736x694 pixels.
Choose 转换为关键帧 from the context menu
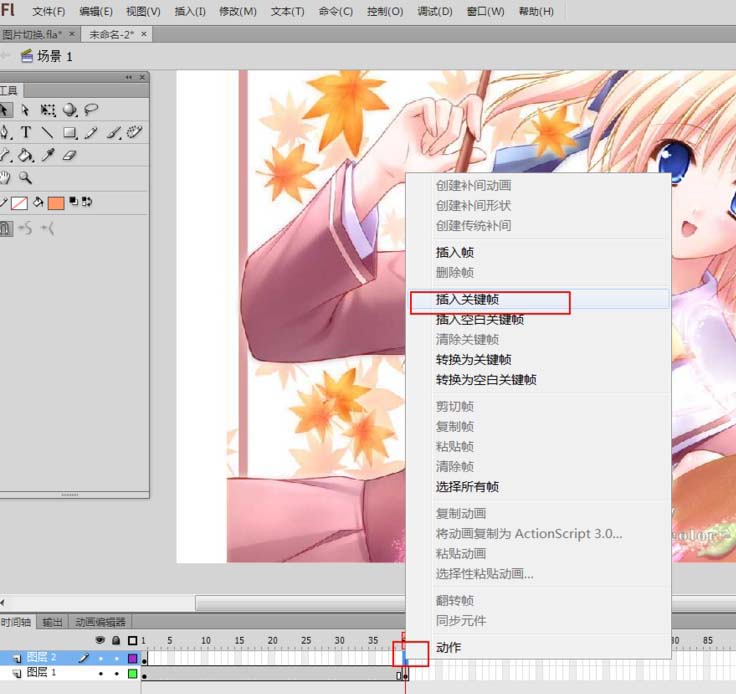[538, 360]
